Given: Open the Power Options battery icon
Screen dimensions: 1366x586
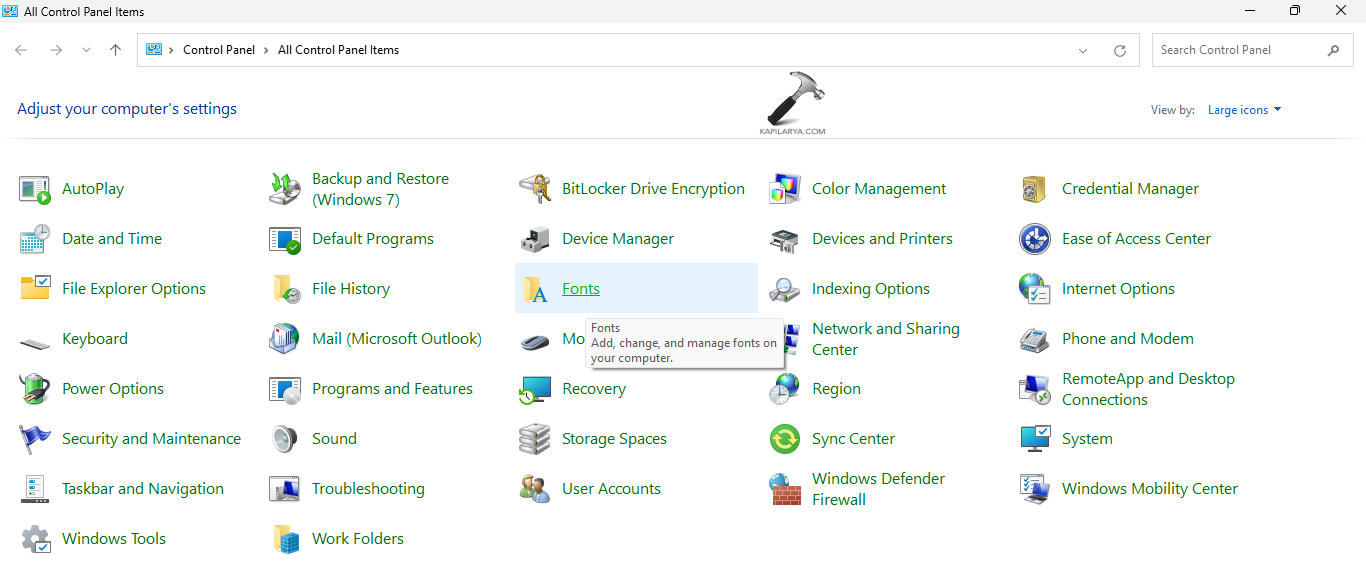Looking at the screenshot, I should click(35, 389).
